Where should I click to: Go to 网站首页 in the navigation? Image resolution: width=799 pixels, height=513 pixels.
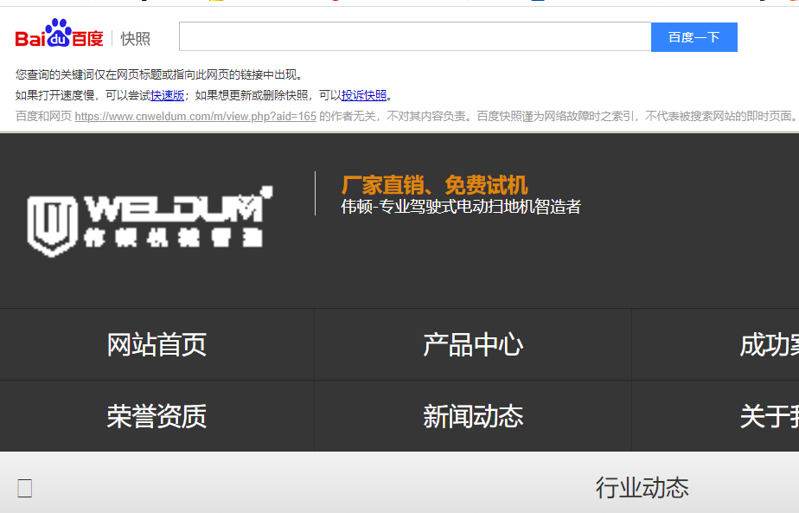coord(157,345)
